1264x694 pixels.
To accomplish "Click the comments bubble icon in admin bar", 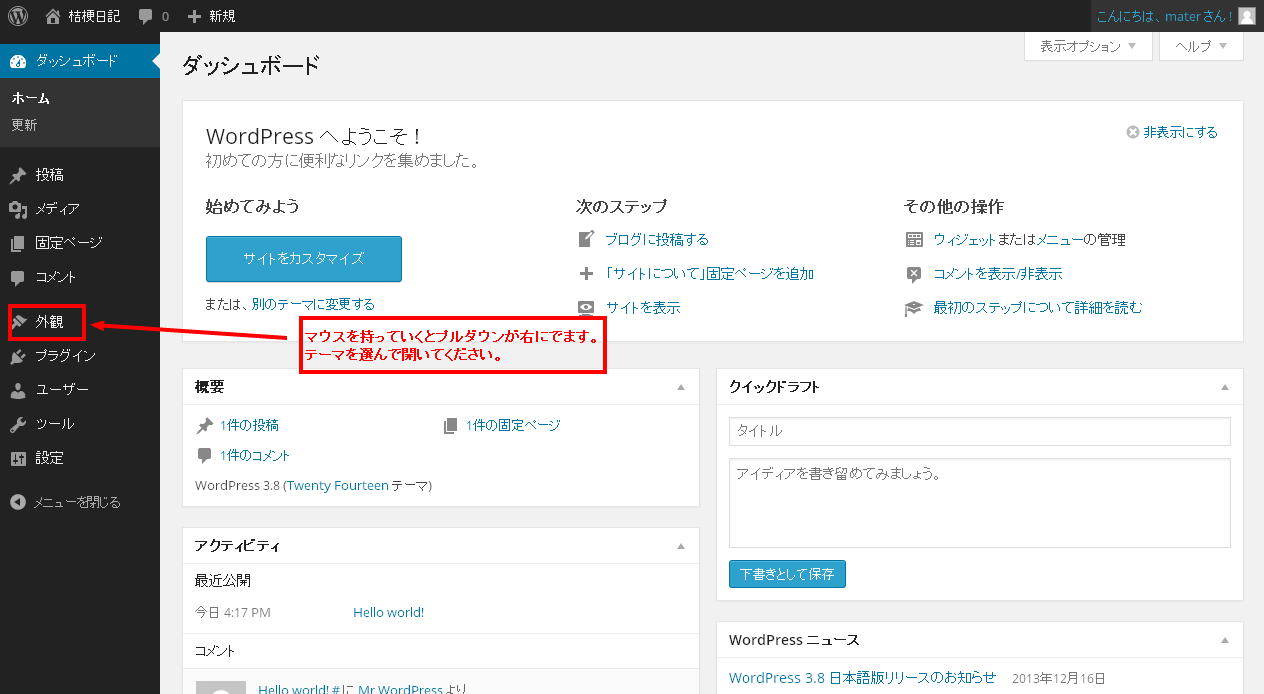I will (x=146, y=16).
